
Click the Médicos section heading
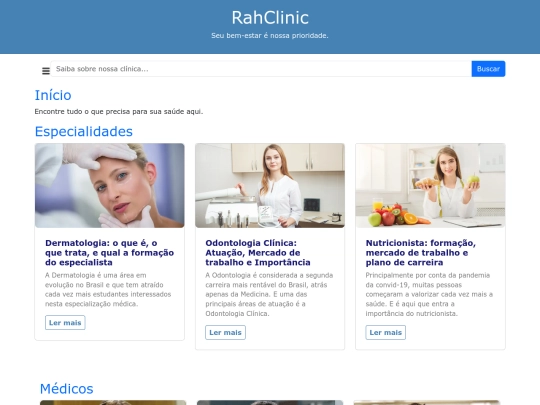66,389
